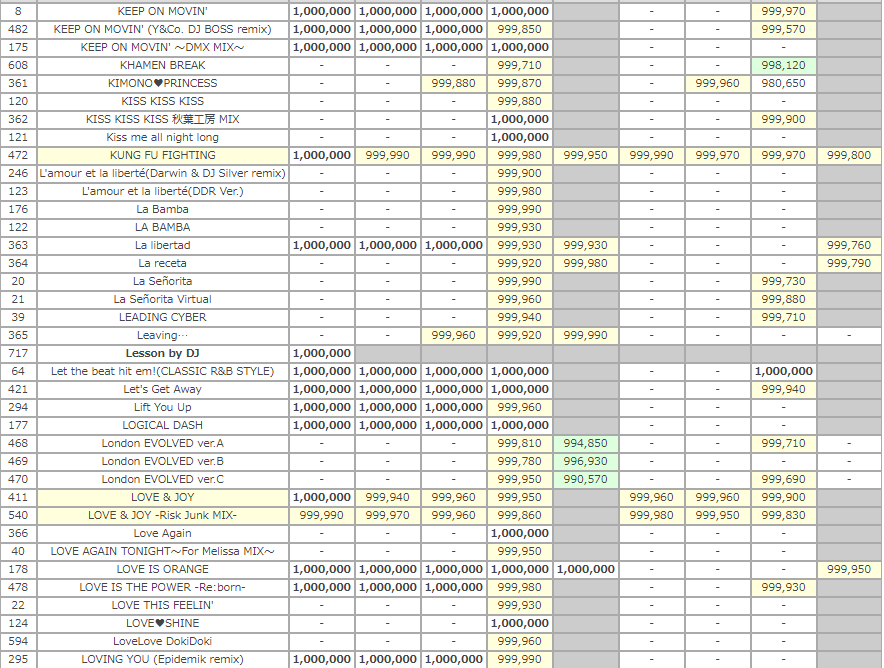Select the 999,900 score in the KISS KISS KISS 秋葉工房 row

pos(783,120)
